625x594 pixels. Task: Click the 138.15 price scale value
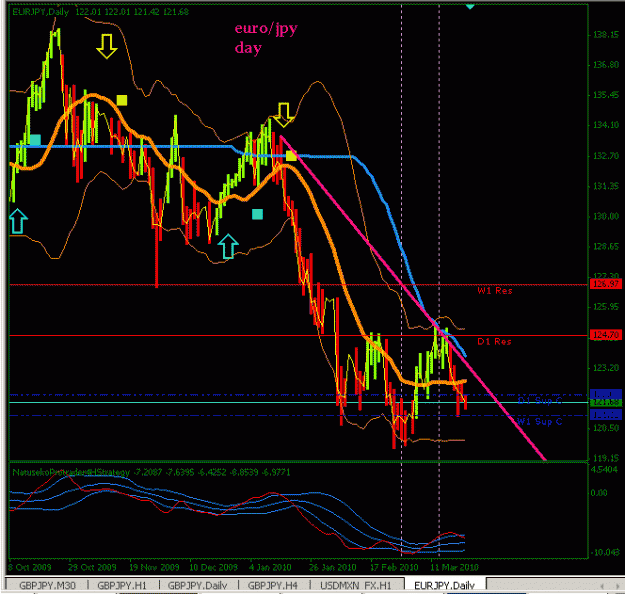[606, 35]
